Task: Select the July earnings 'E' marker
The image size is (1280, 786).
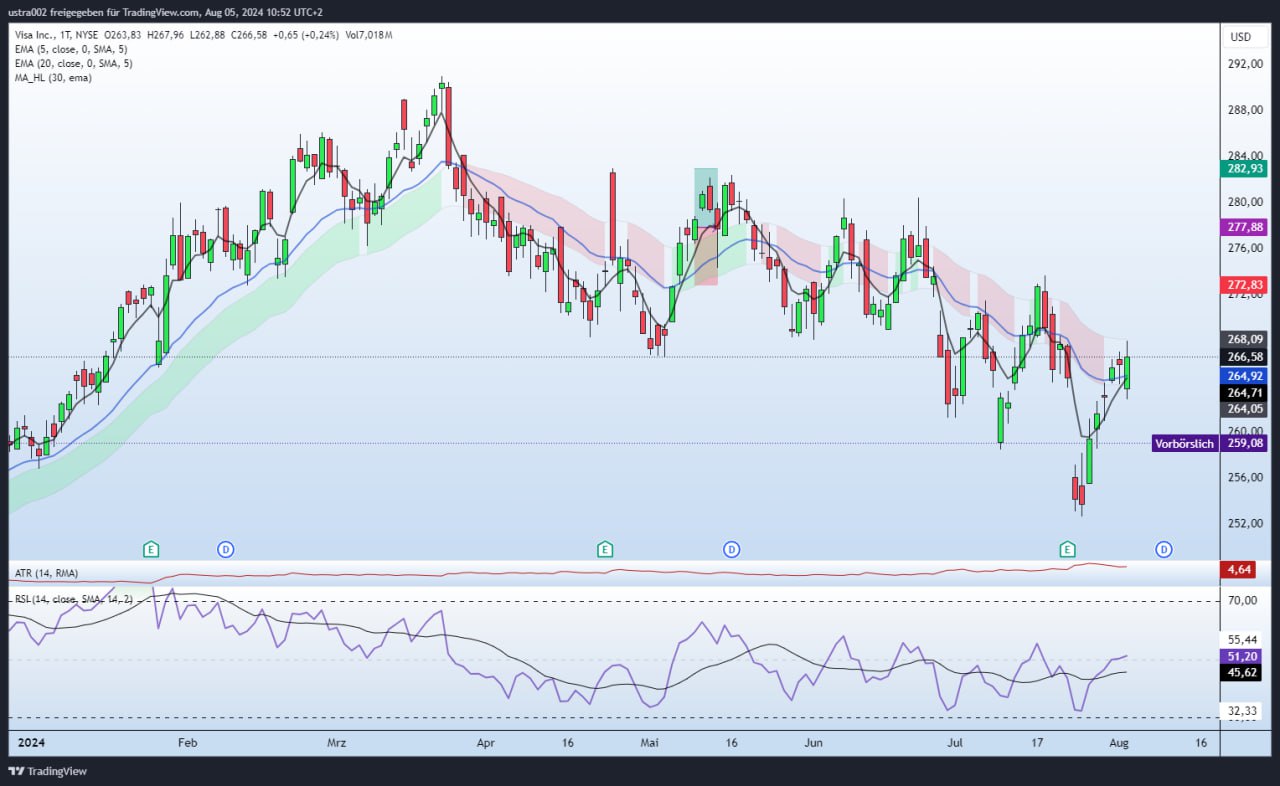Action: [x=1068, y=549]
